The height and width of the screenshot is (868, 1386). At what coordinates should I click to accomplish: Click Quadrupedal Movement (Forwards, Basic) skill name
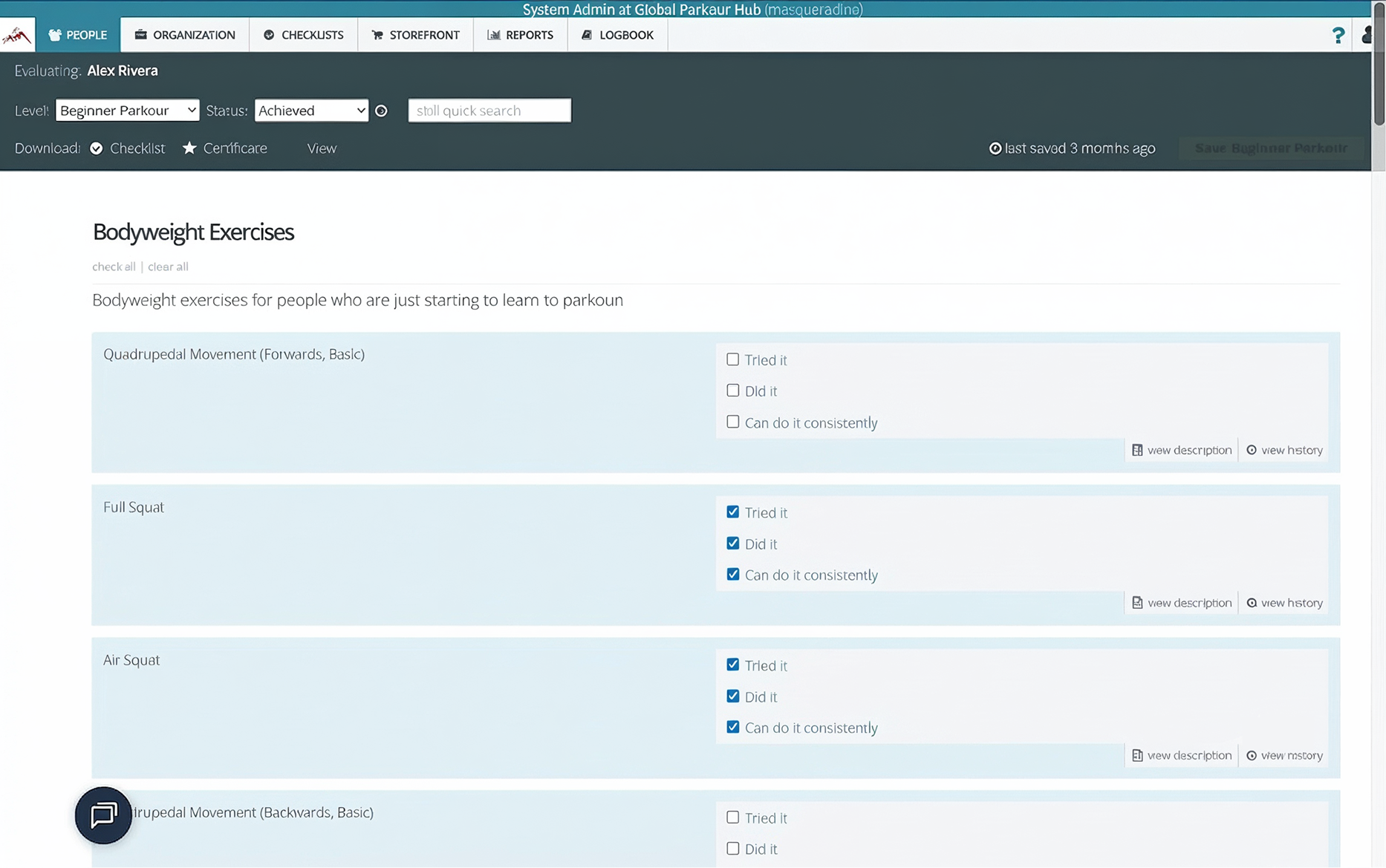point(234,354)
